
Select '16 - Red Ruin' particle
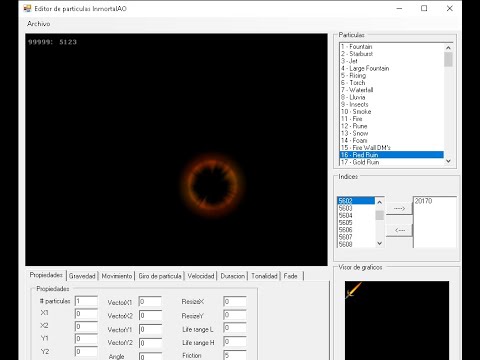[x=392, y=155]
